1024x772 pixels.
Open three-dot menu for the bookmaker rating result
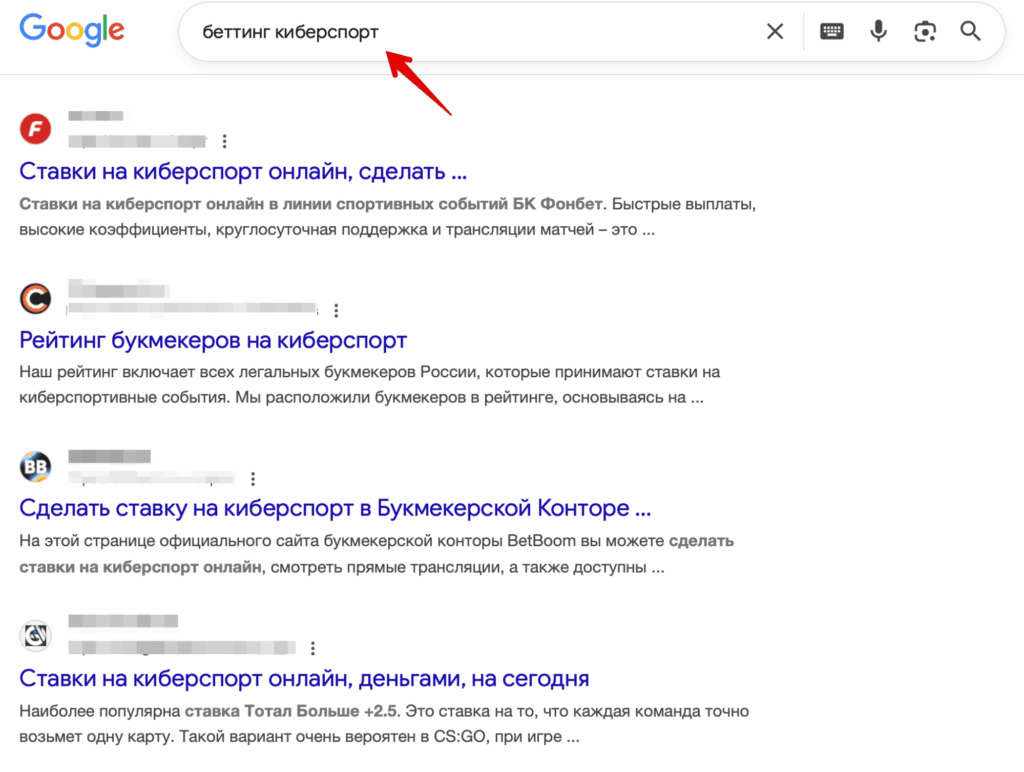point(336,310)
